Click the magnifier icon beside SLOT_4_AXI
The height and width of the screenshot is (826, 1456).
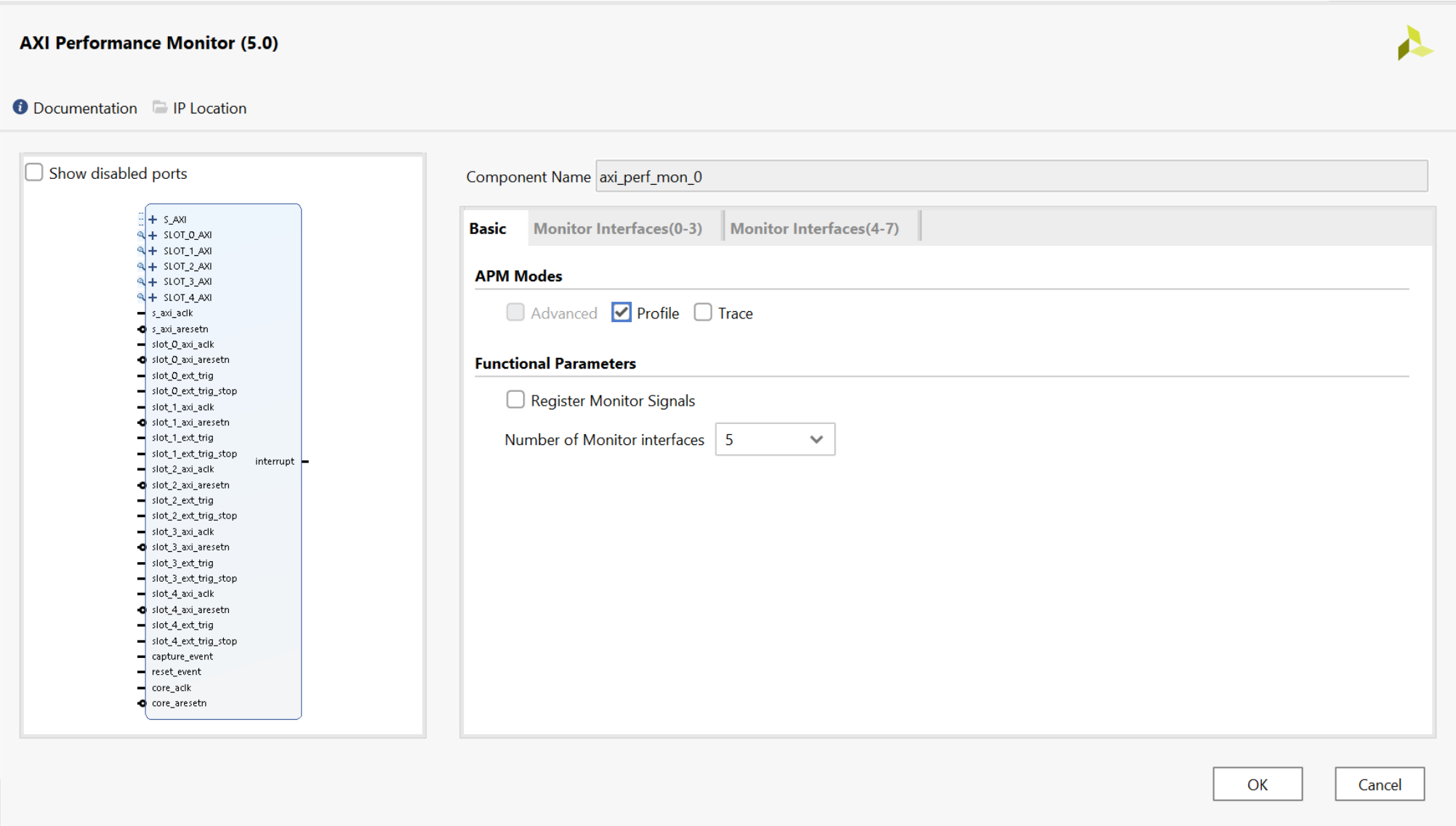[141, 297]
